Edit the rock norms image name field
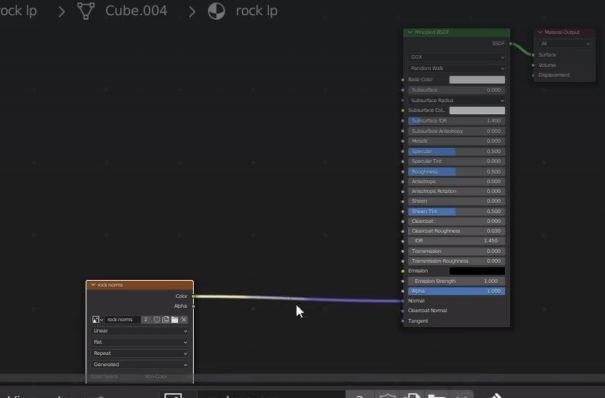605x398 pixels. click(x=122, y=320)
